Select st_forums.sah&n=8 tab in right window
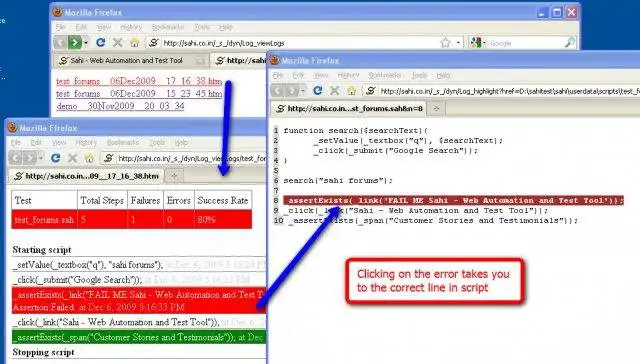 [349, 109]
